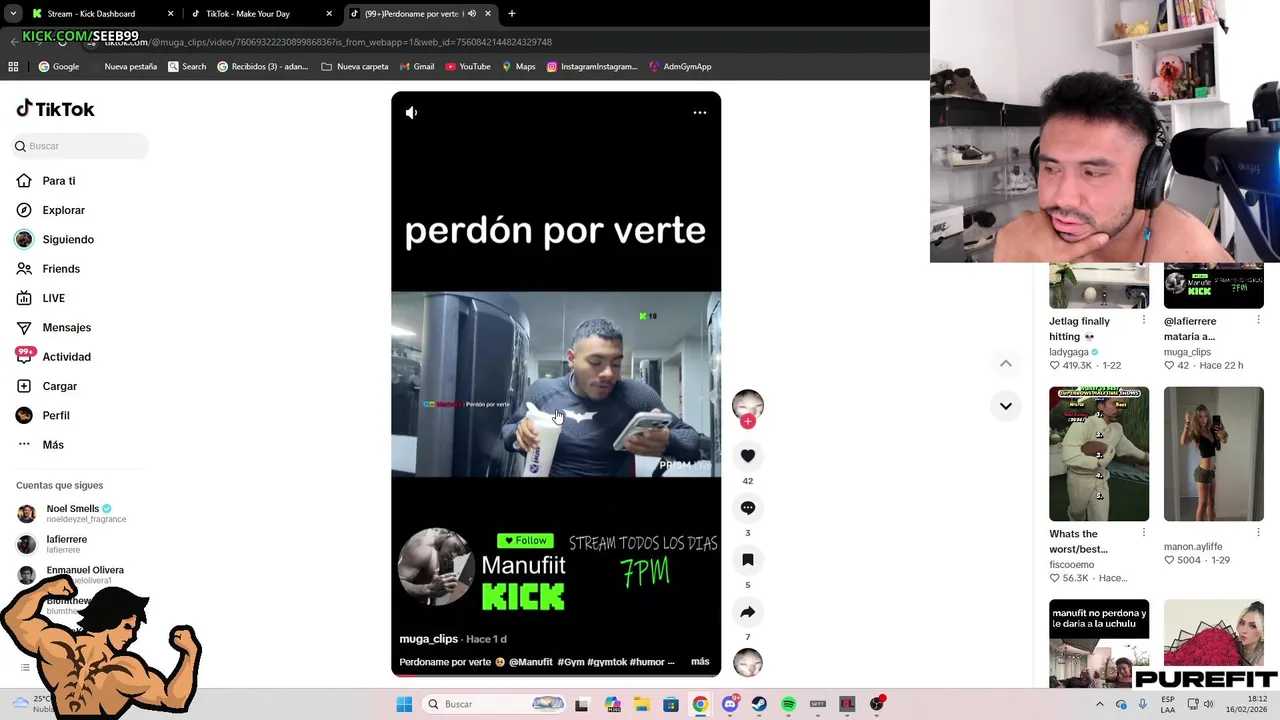
Task: Open the Windows Start menu
Action: 404,704
